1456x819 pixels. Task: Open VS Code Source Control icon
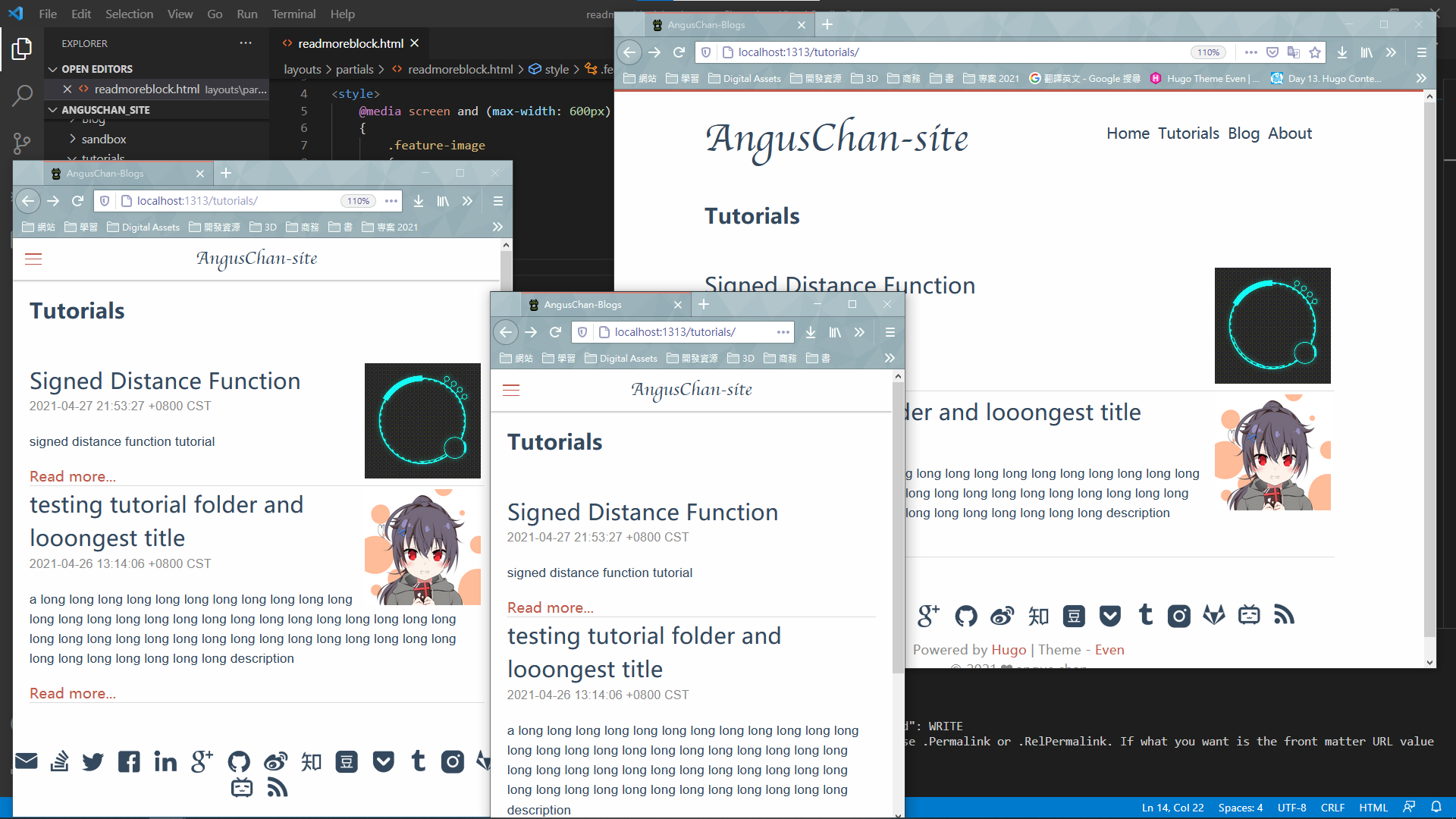[22, 143]
